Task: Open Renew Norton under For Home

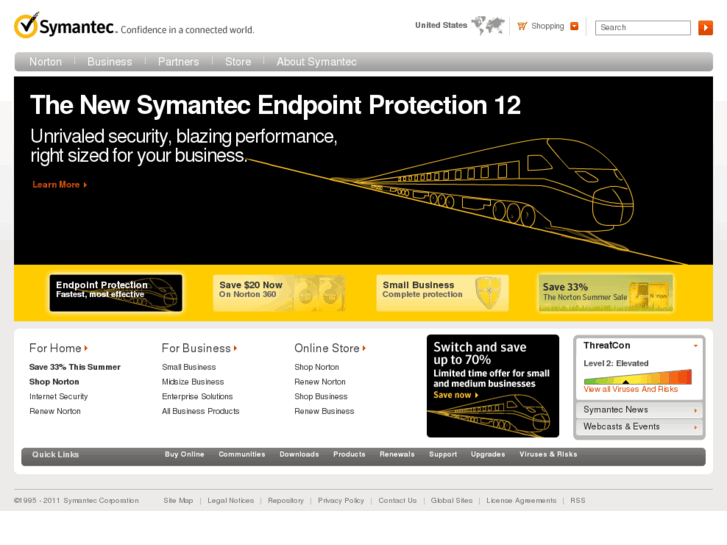Action: coord(55,411)
